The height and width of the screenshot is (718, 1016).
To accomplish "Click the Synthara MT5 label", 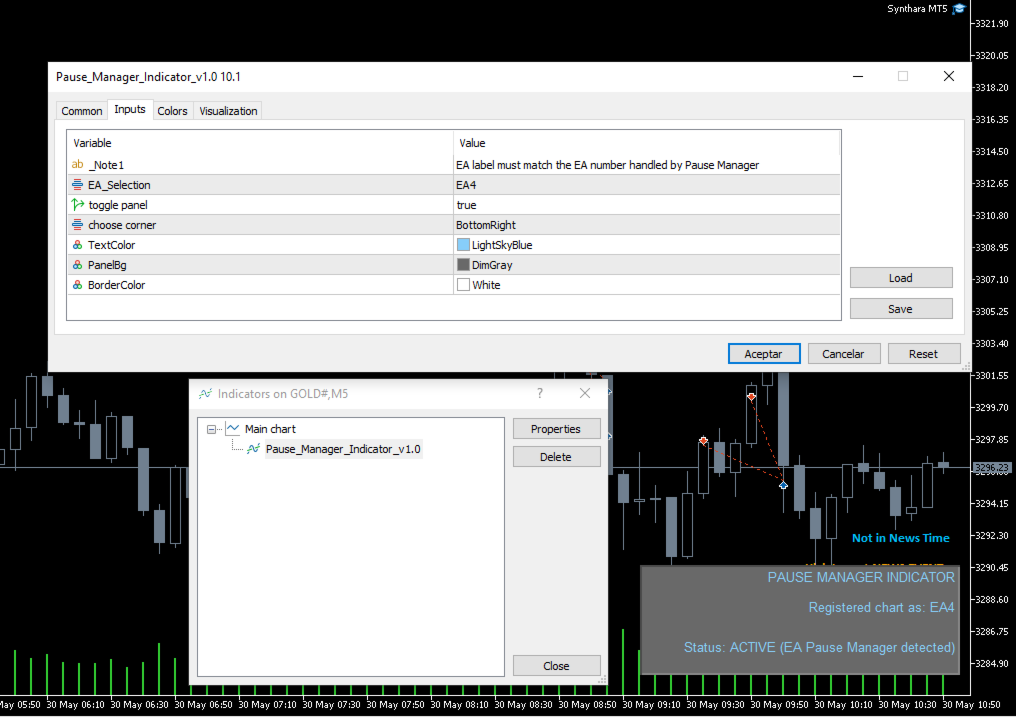I will [917, 8].
